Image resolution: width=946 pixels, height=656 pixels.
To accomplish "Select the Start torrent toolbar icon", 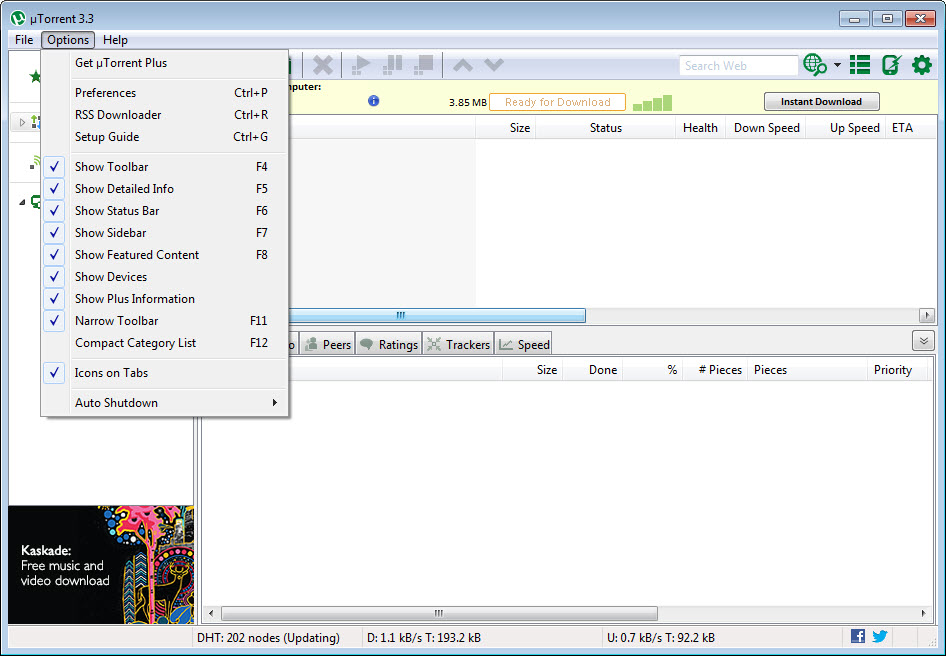I will 360,65.
